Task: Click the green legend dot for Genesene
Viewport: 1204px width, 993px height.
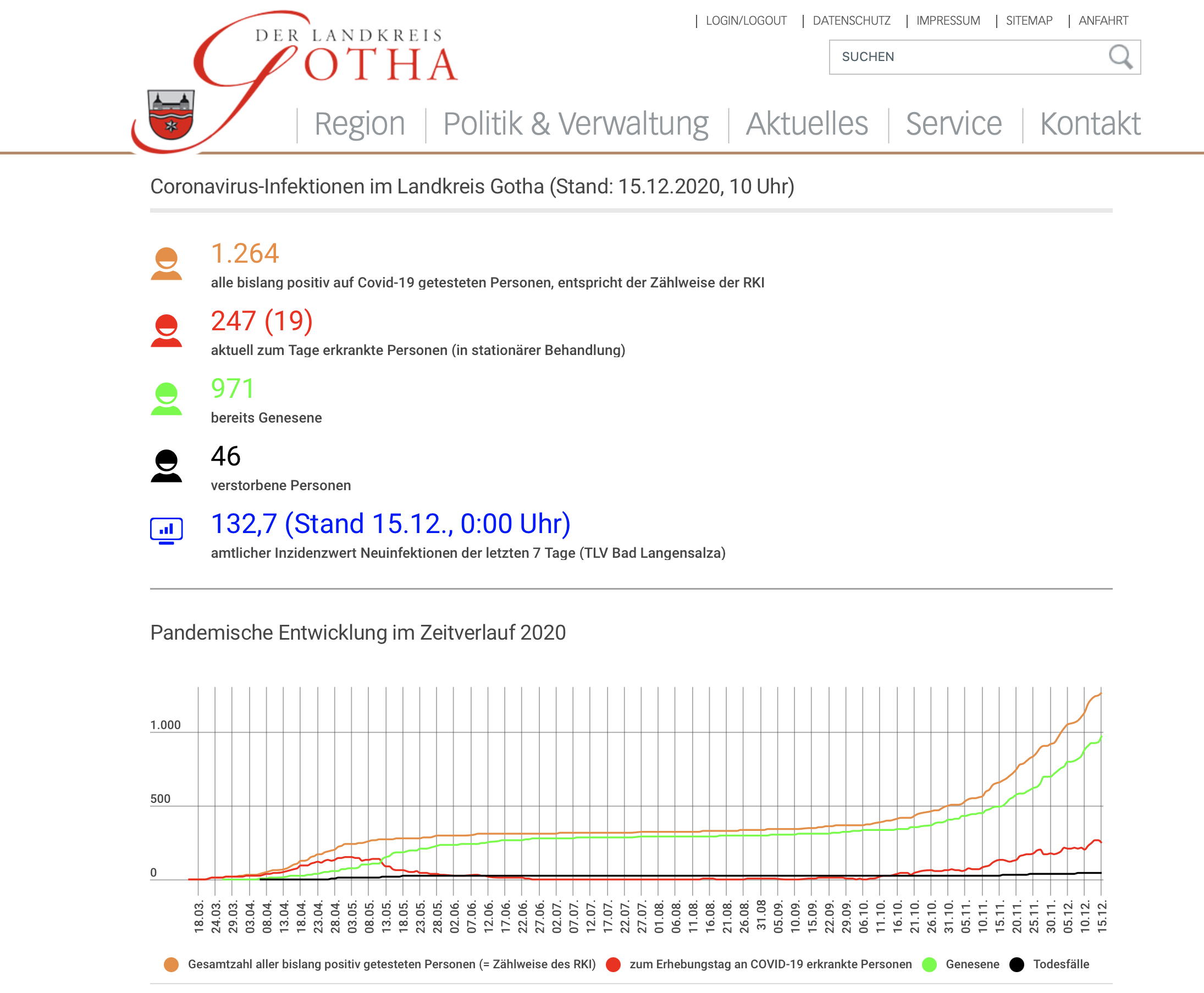Action: 929,964
